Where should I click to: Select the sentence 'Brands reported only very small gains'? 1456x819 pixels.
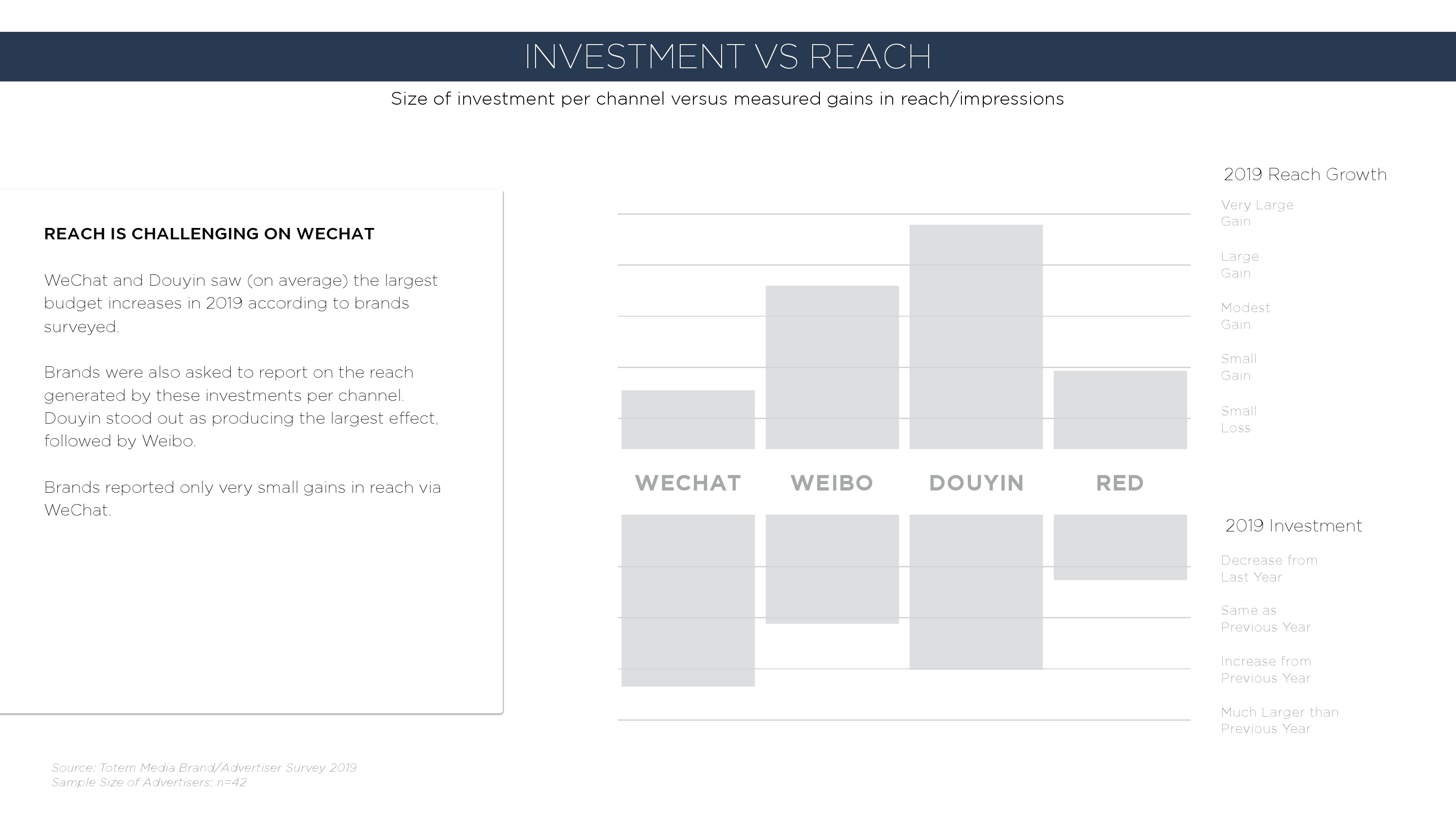pos(242,499)
